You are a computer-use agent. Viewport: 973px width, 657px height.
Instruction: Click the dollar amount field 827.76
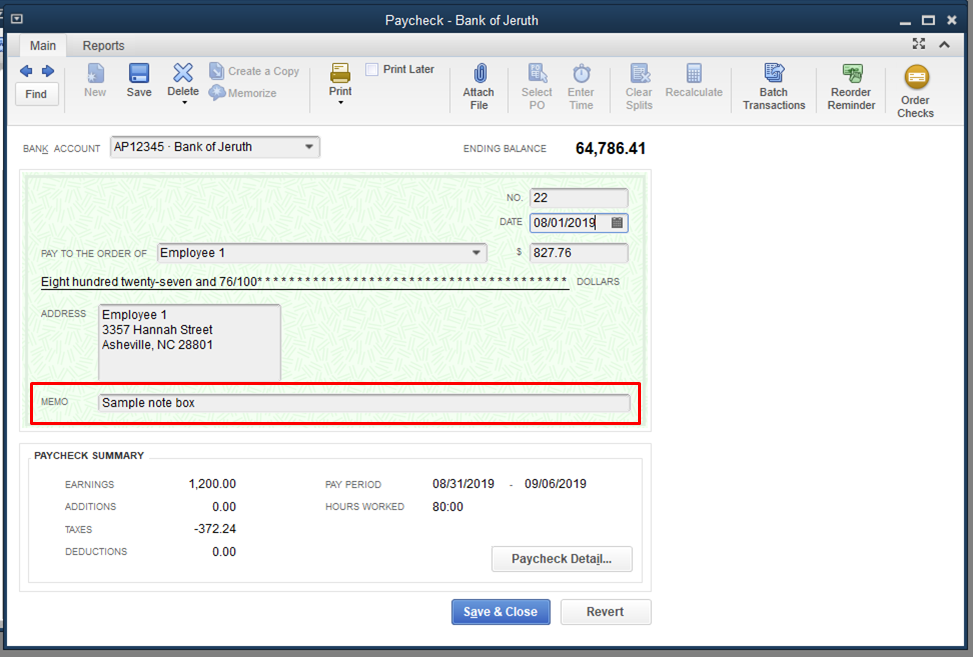pos(579,253)
